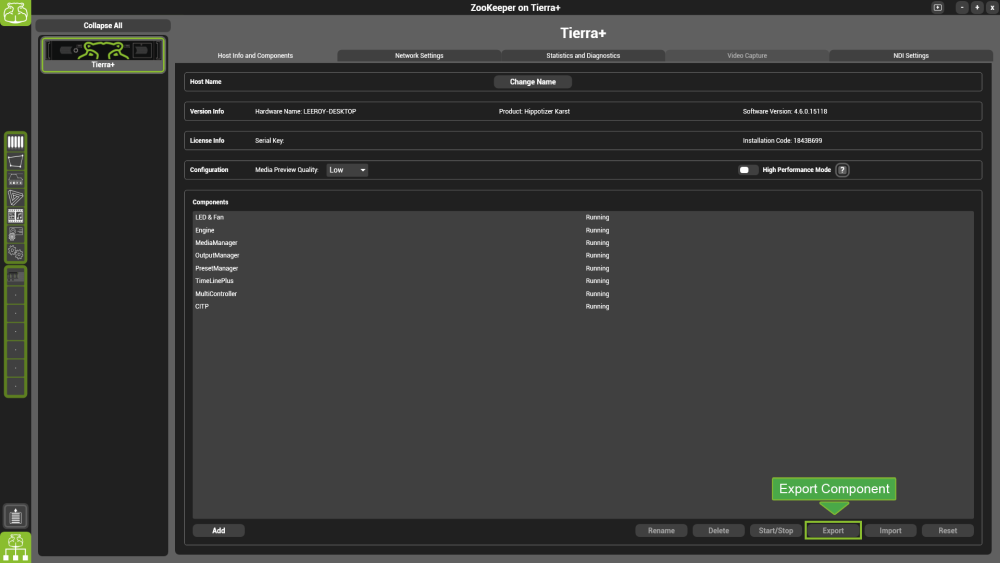This screenshot has height=563, width=1000.
Task: Click Hardware Name LEEROY-DESKTOP text
Action: click(305, 111)
